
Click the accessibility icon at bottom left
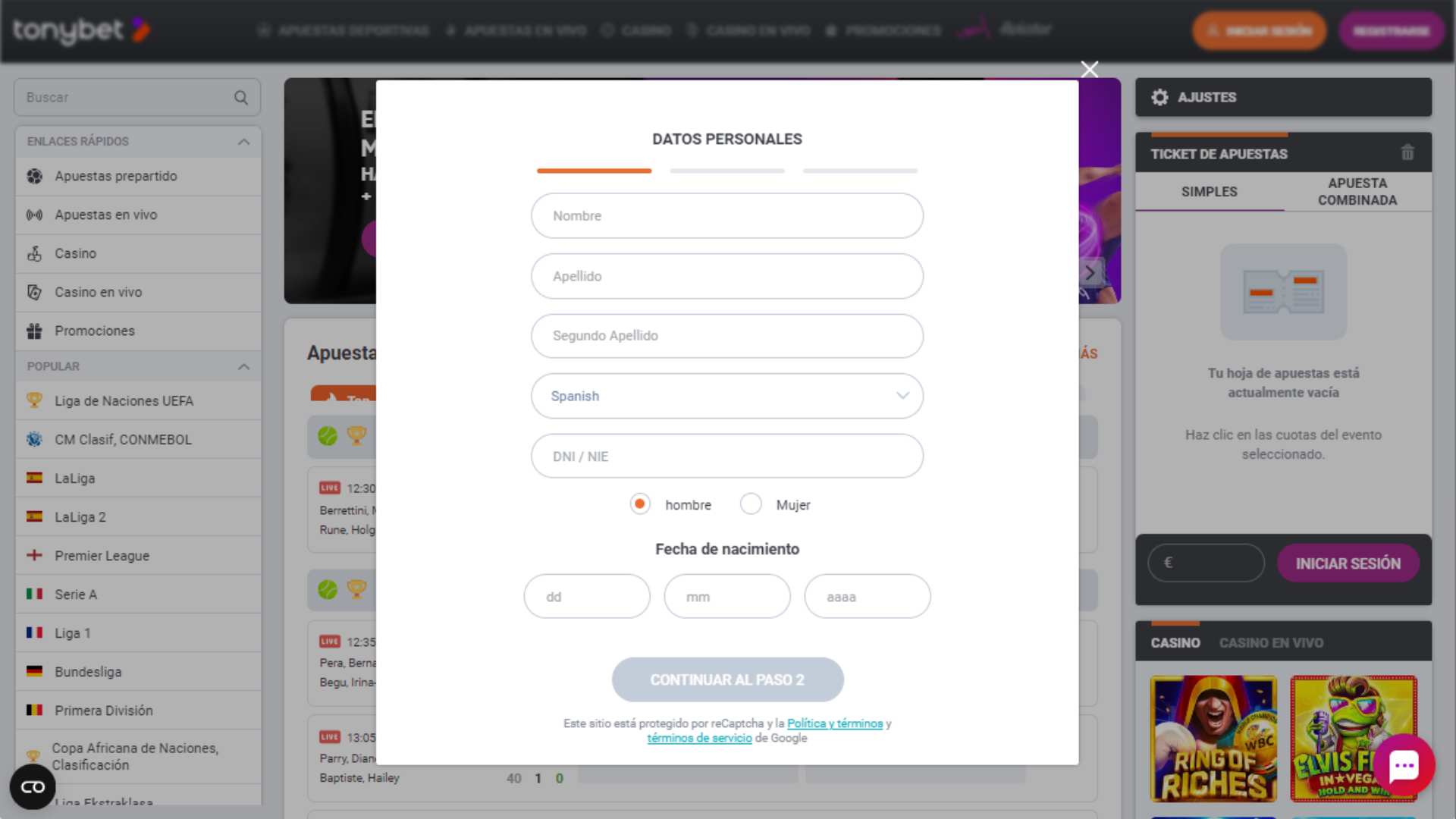[x=33, y=787]
